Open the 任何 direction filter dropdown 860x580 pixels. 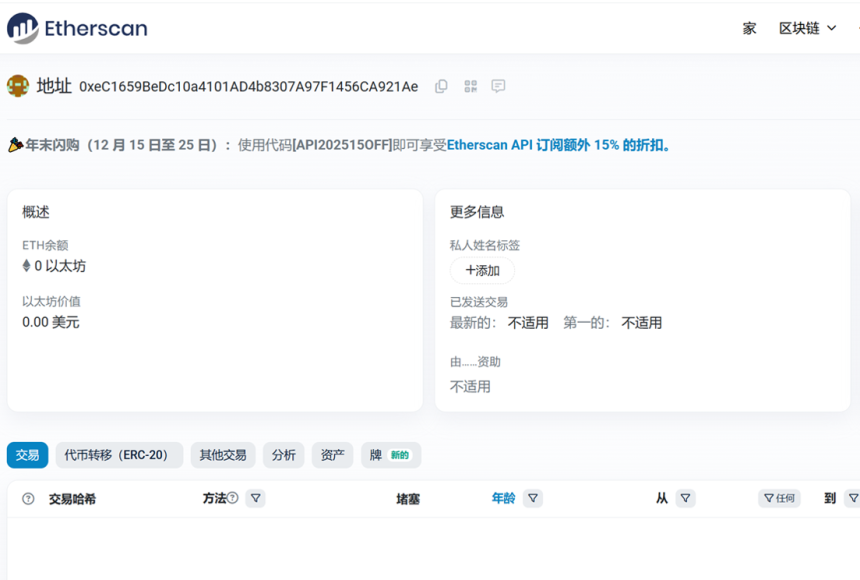click(x=779, y=498)
